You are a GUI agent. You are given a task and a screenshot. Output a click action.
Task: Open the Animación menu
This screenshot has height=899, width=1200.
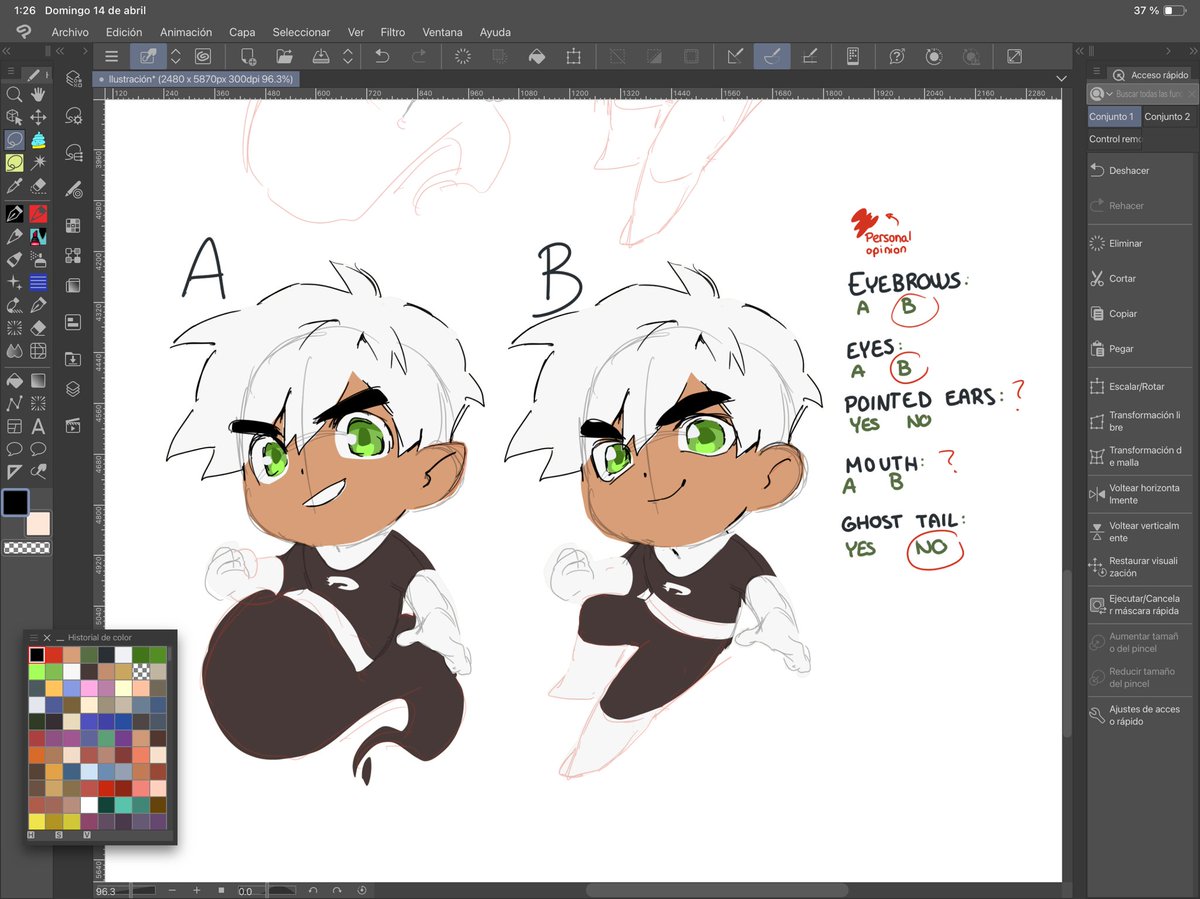click(x=186, y=32)
